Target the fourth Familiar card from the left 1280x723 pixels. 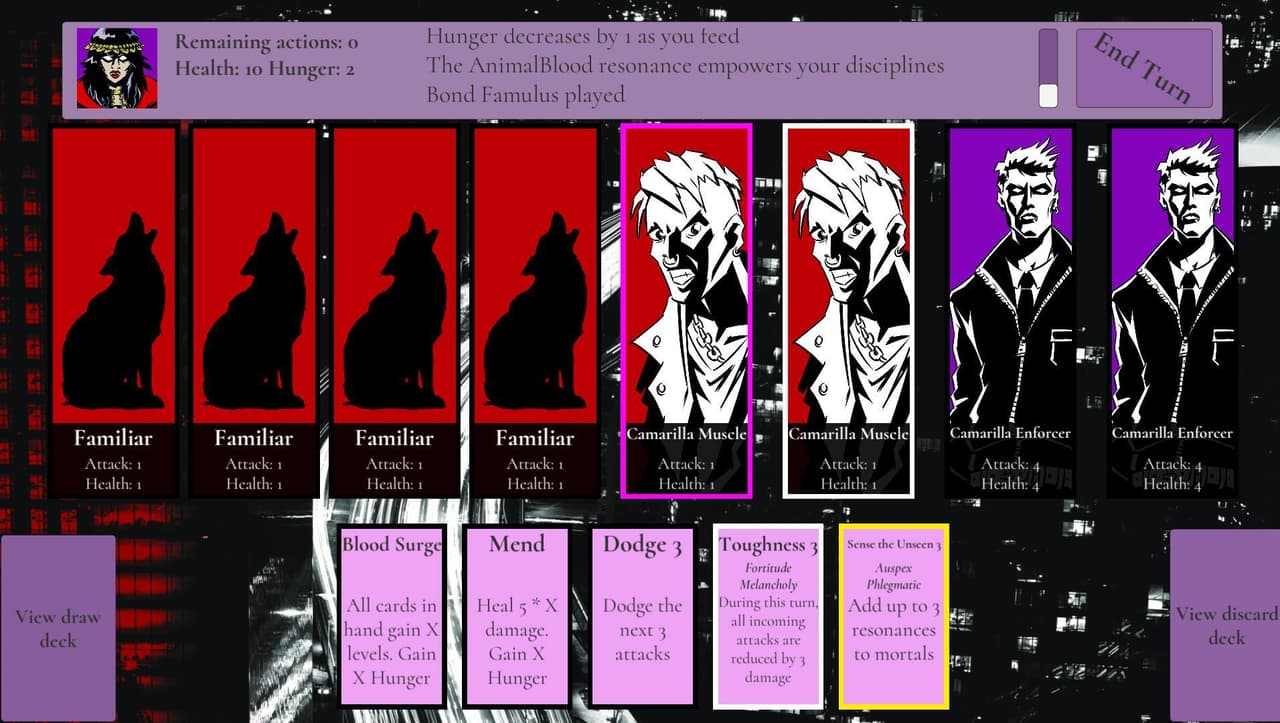(535, 311)
